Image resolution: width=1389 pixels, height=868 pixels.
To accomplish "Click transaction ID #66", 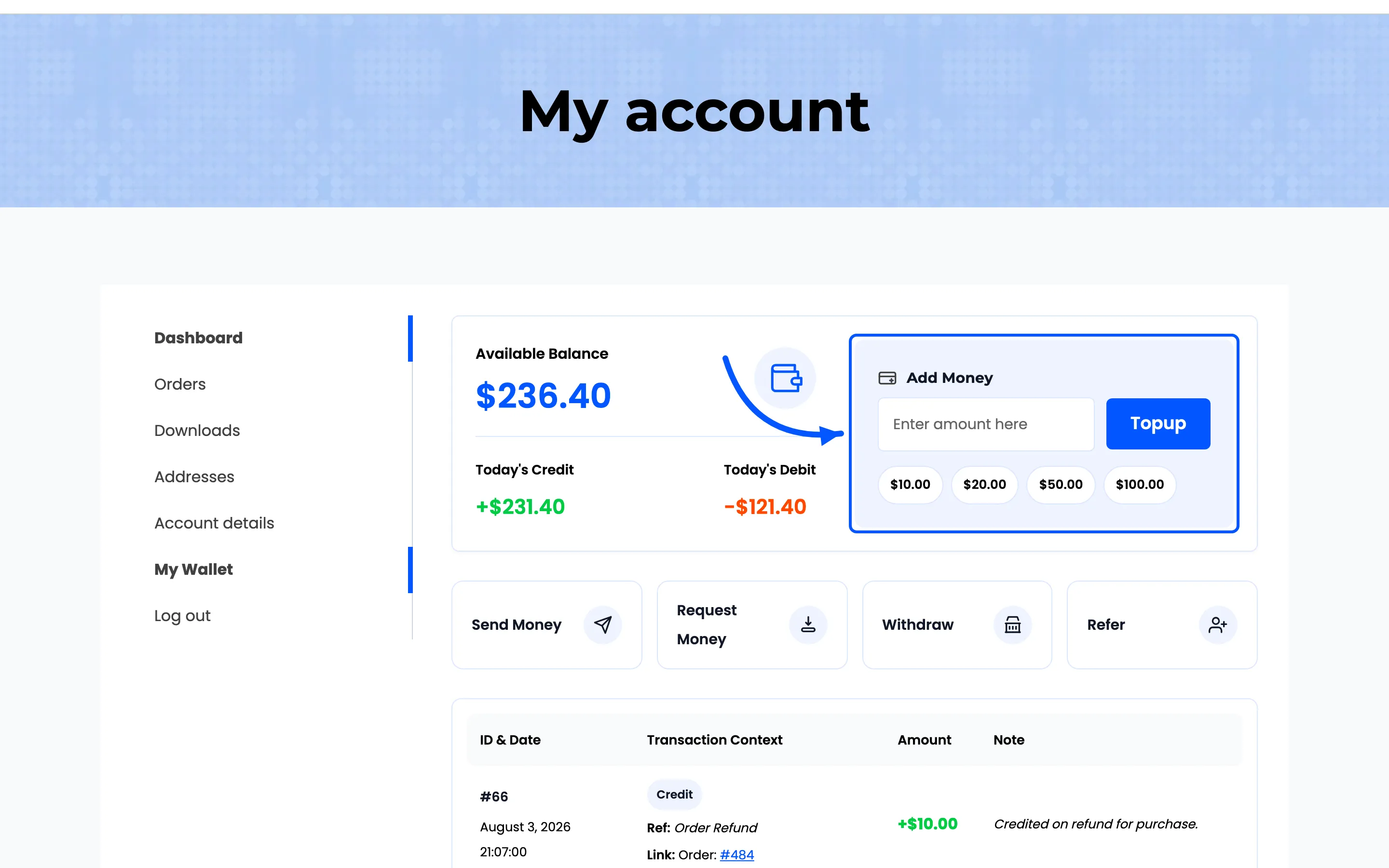I will point(493,797).
